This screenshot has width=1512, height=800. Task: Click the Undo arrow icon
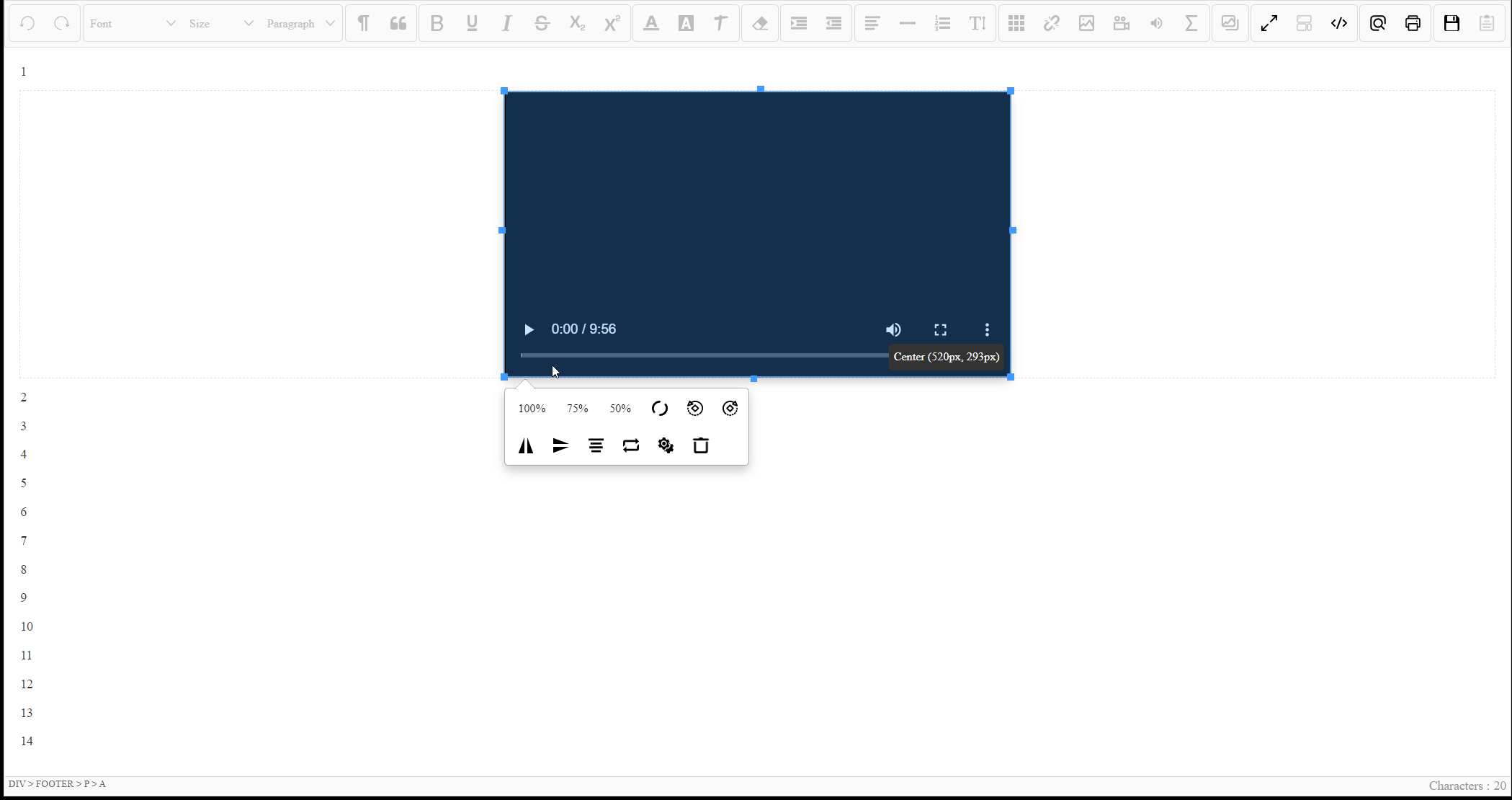pyautogui.click(x=27, y=23)
